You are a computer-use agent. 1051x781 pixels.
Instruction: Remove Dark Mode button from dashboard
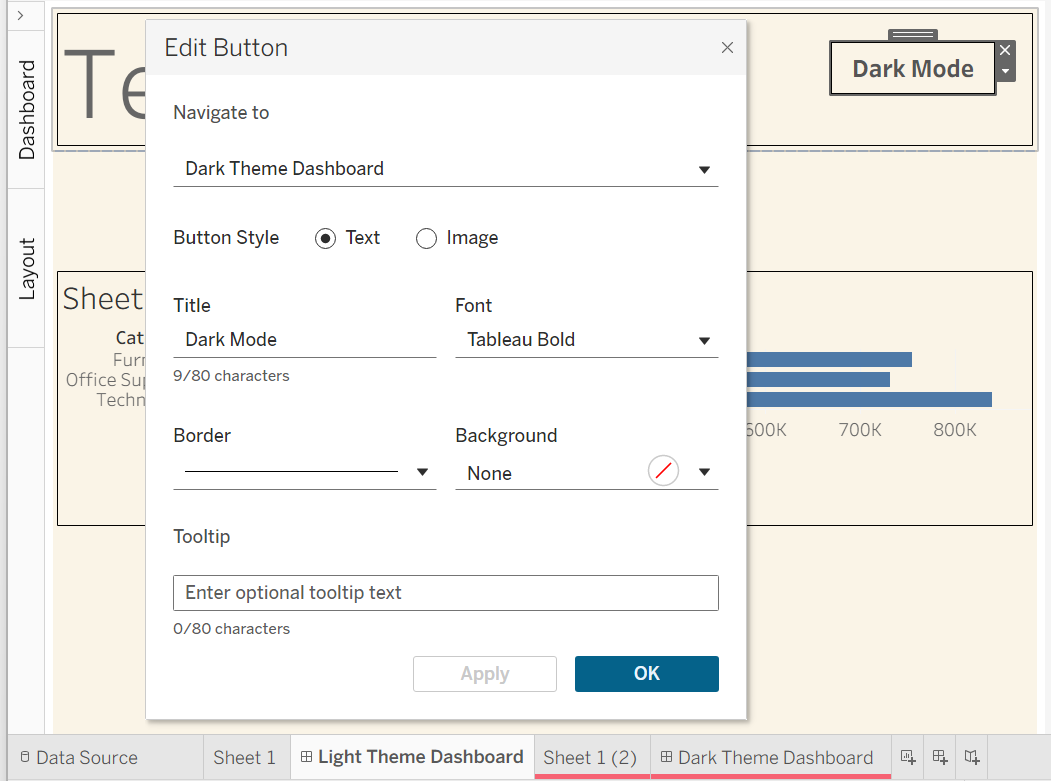coord(1005,50)
